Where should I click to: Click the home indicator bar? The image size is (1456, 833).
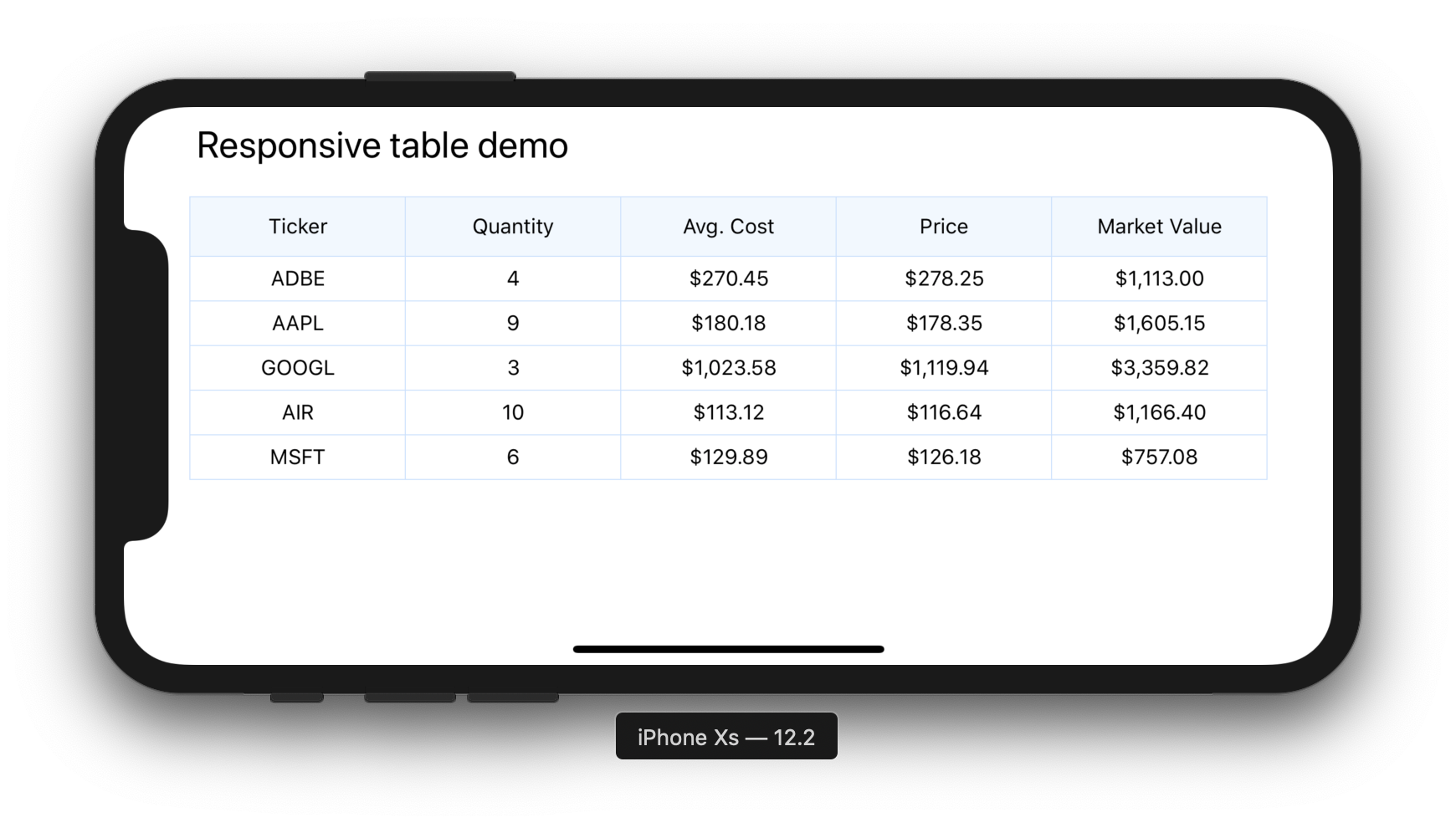click(727, 648)
